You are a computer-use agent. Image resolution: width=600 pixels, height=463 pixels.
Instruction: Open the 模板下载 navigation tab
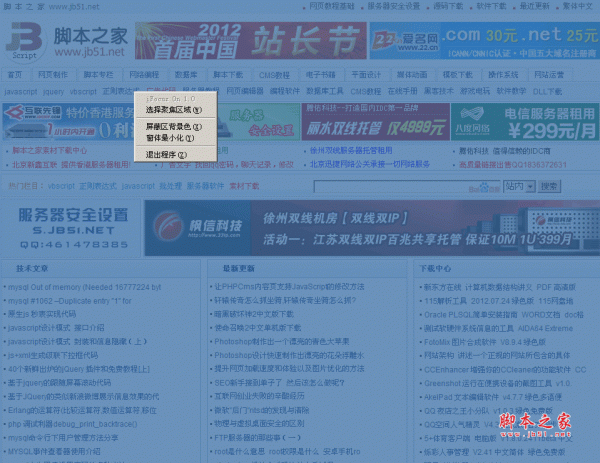(458, 75)
